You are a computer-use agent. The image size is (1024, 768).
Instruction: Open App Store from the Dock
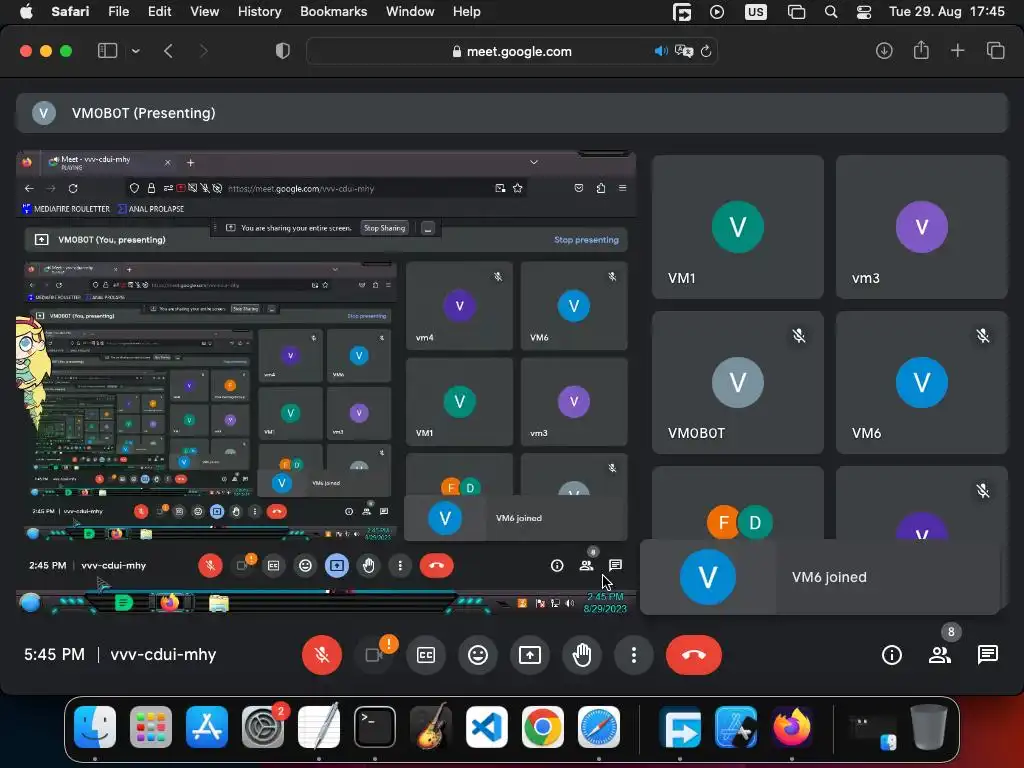click(x=206, y=727)
